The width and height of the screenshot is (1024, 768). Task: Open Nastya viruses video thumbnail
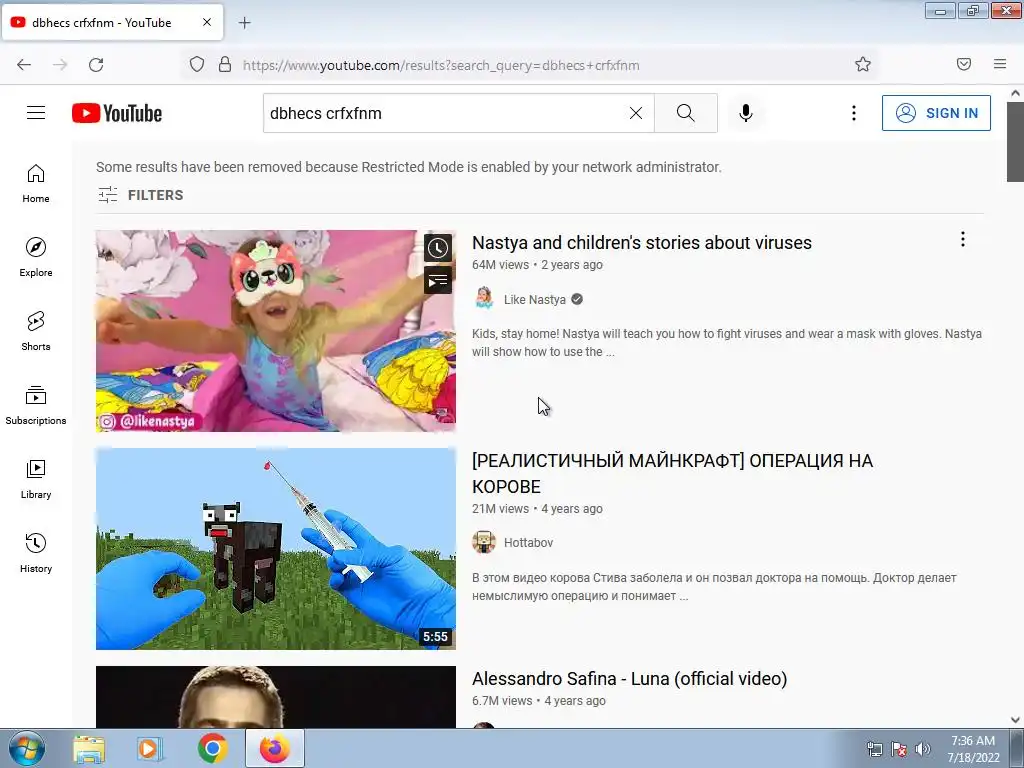tap(276, 330)
